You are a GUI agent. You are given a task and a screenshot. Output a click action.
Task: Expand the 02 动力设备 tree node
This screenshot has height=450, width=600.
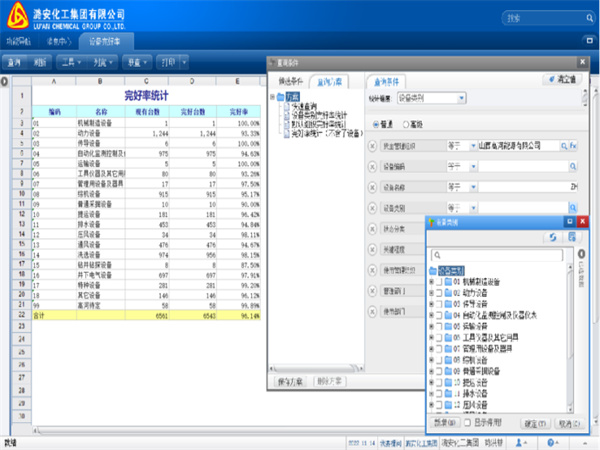pyautogui.click(x=431, y=292)
